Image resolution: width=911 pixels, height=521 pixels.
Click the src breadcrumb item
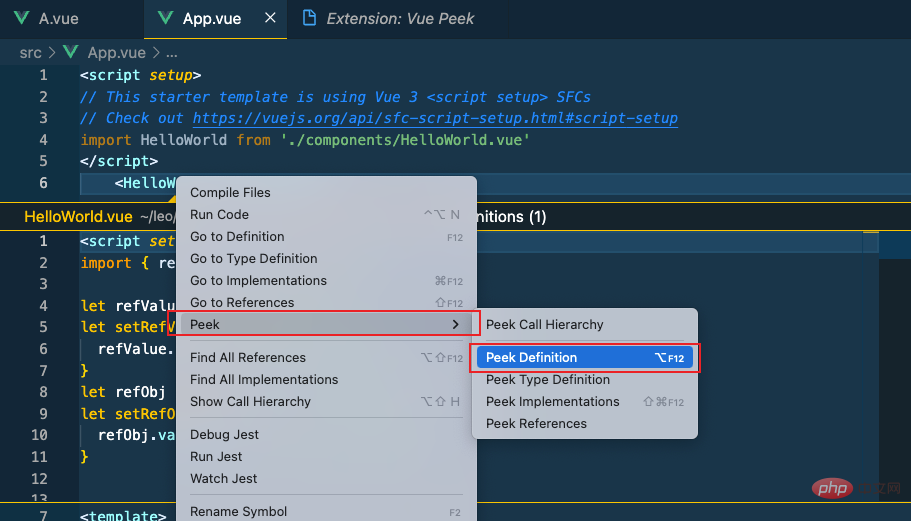point(30,52)
